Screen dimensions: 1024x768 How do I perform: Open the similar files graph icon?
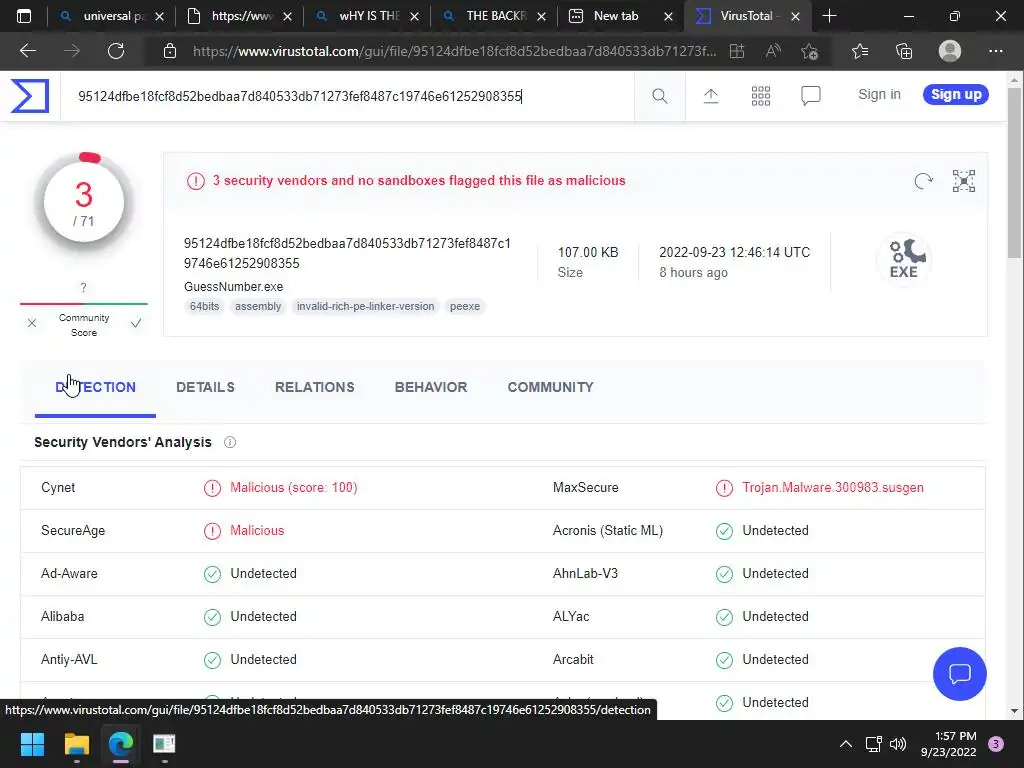click(963, 181)
